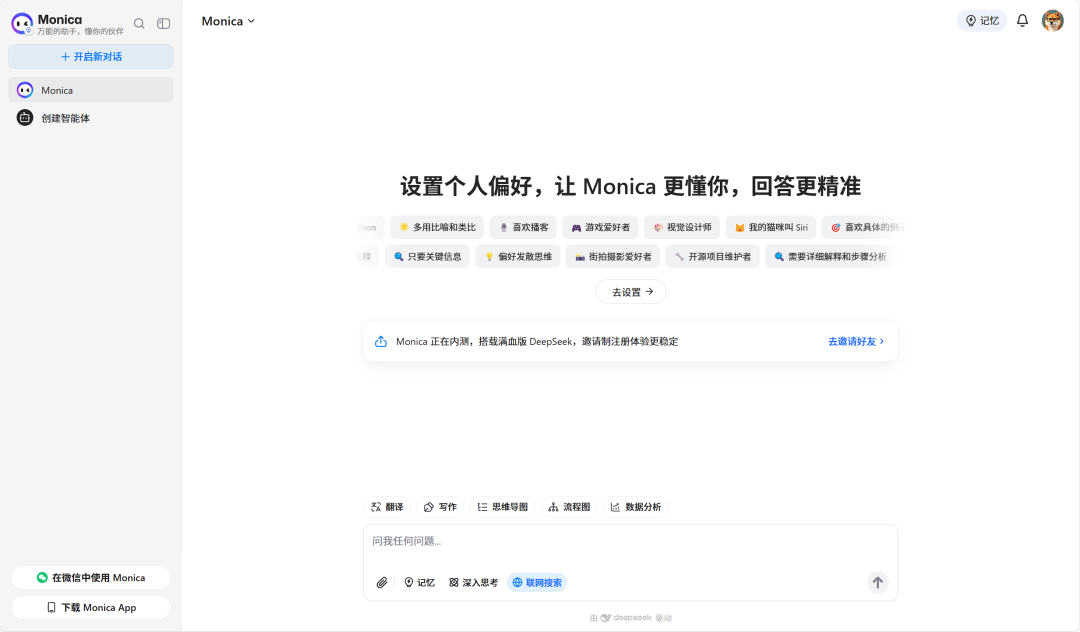Click 下载 Monica App button
The image size is (1080, 632).
coord(91,607)
